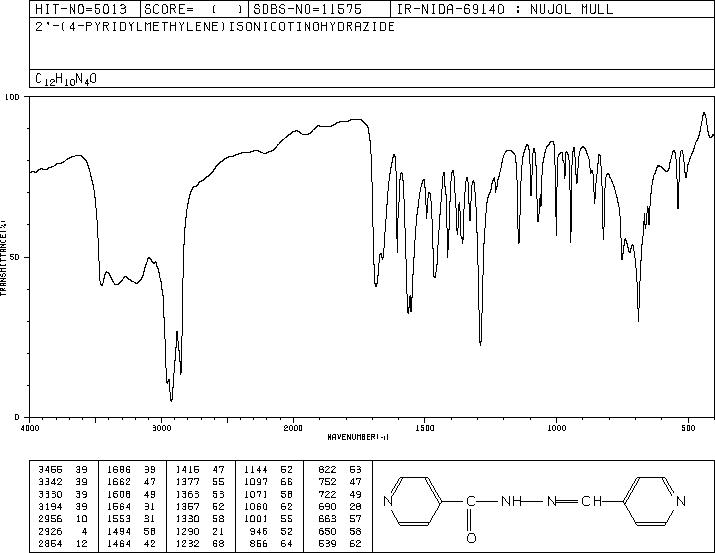Viewport: 715px width, 553px height.
Task: Click the 500 tick label on x-axis
Action: pos(687,427)
